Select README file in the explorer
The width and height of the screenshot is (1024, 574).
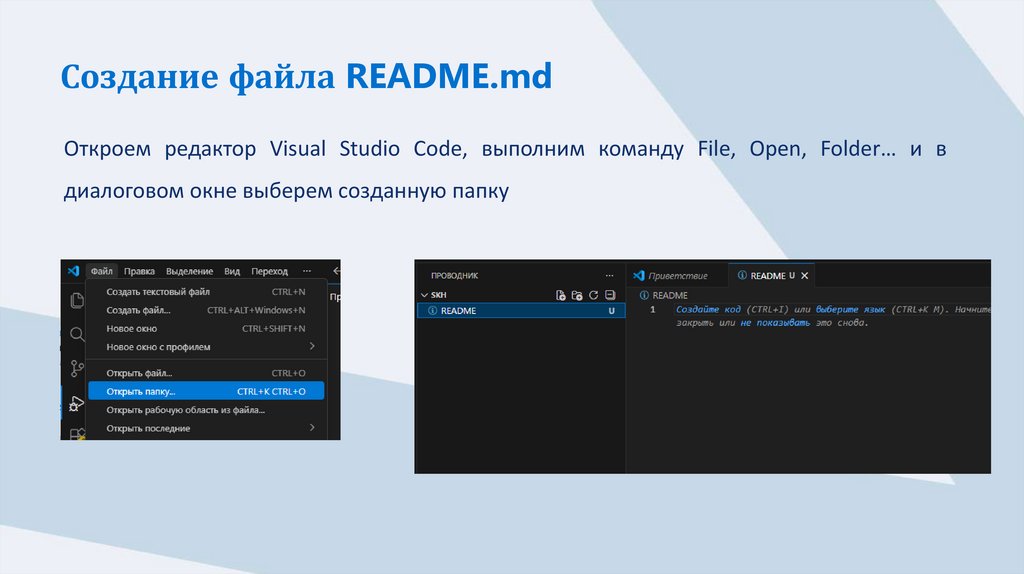521,311
